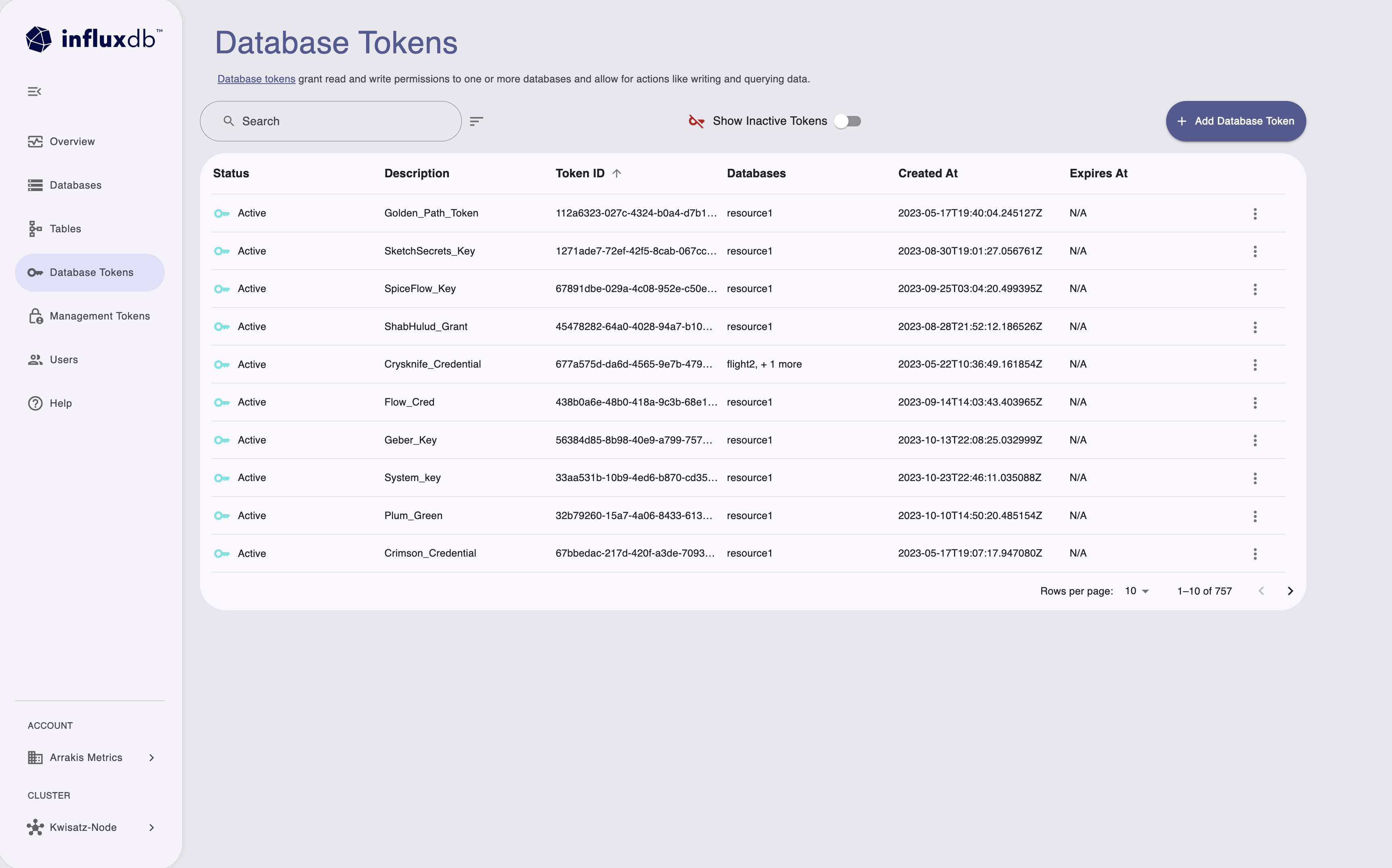Toggle Show Inactive Tokens switch
Screen dimensions: 1392x868
(848, 121)
